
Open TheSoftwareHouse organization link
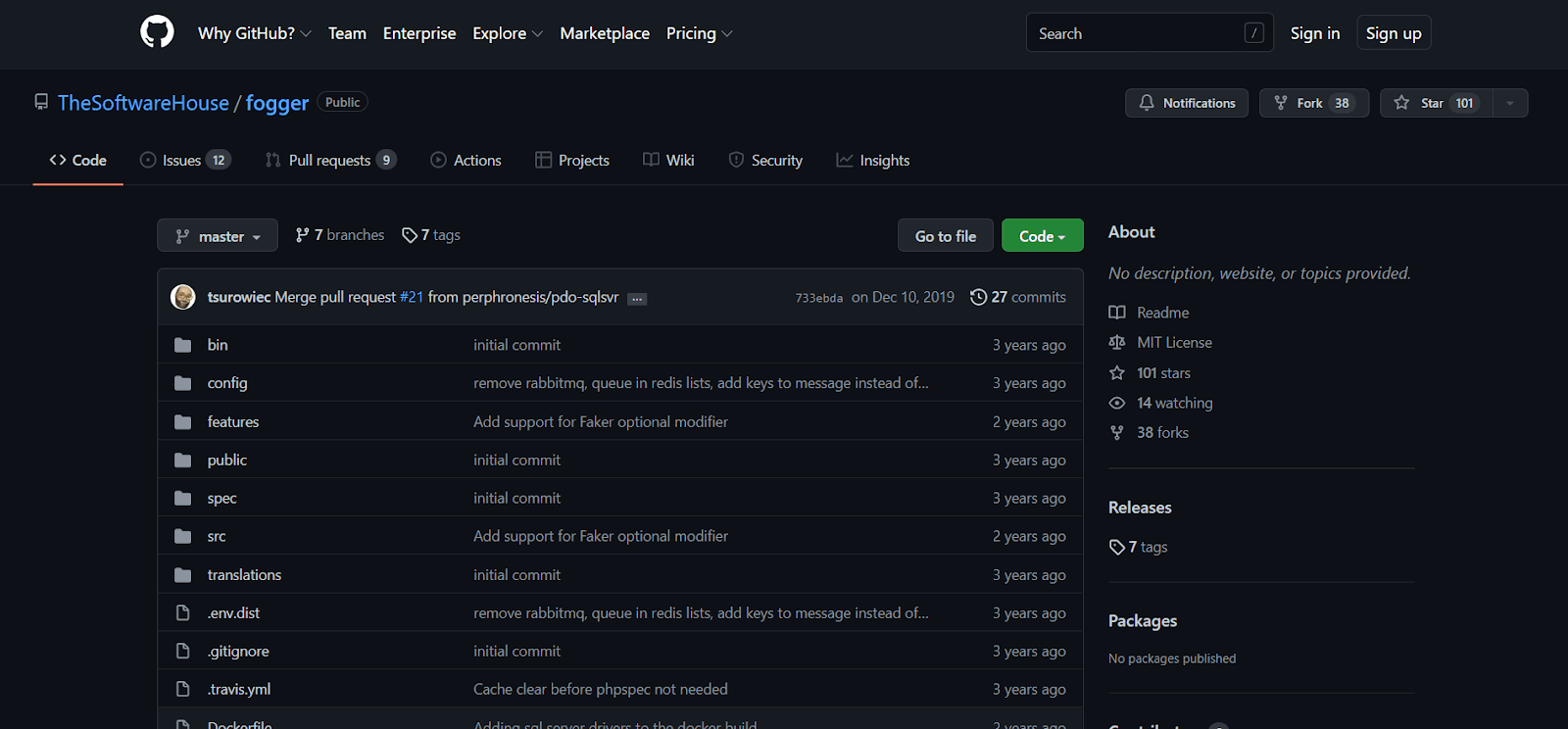143,103
